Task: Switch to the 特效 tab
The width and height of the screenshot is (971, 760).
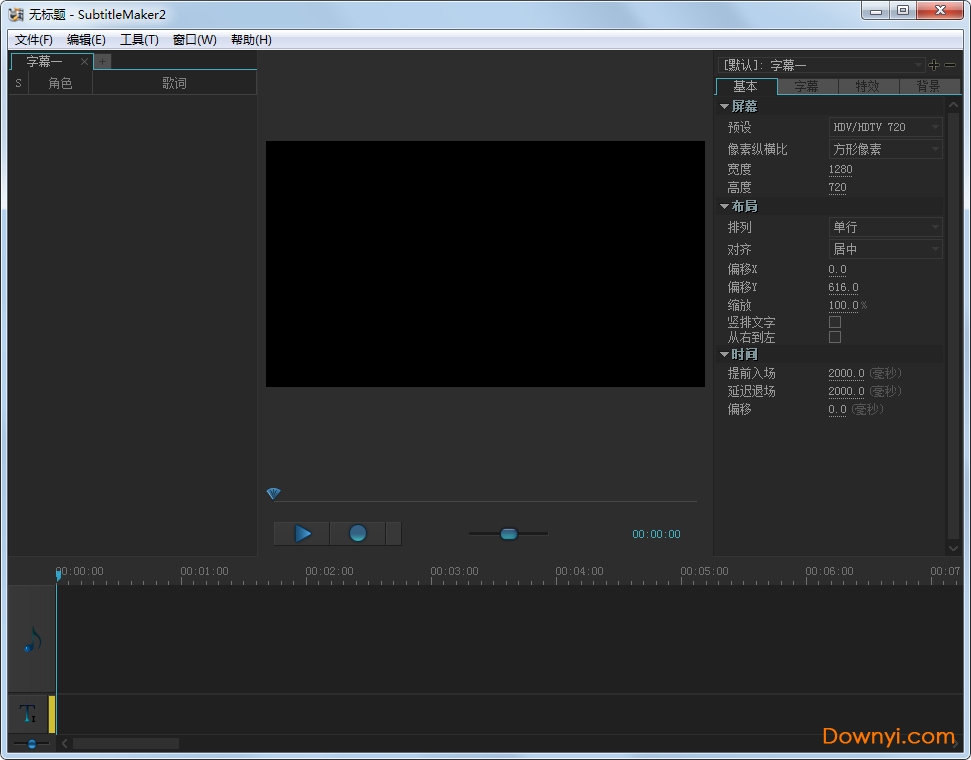Action: tap(867, 87)
